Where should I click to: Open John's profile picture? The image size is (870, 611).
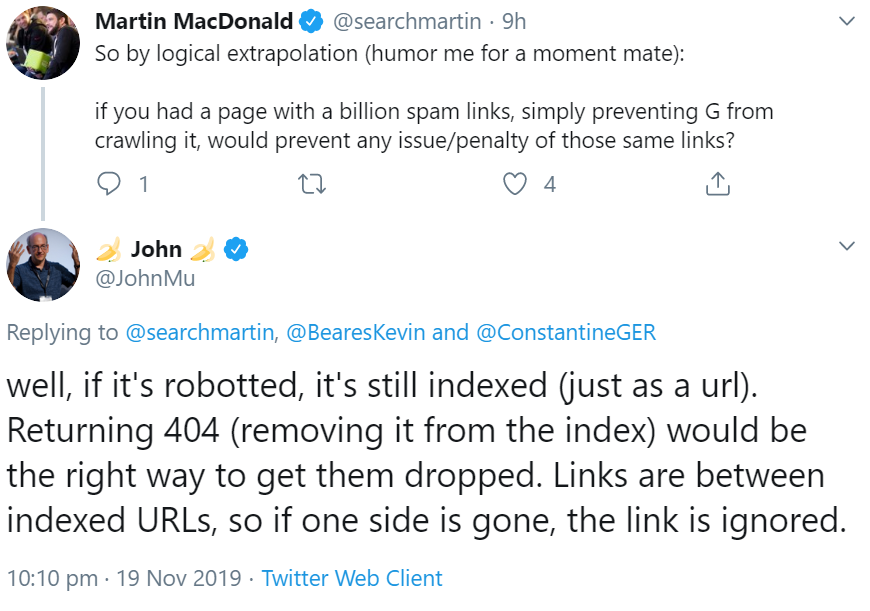point(43,263)
